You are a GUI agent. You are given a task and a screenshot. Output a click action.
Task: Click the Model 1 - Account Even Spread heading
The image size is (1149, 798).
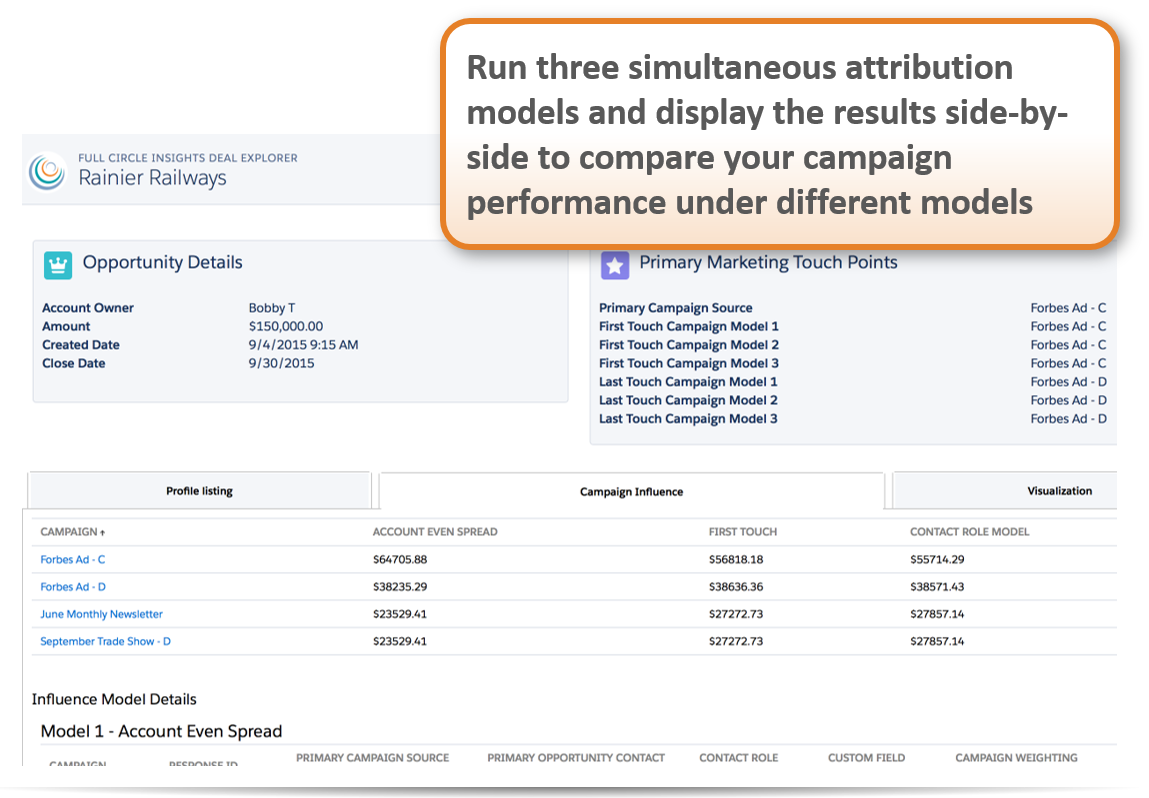tap(159, 730)
